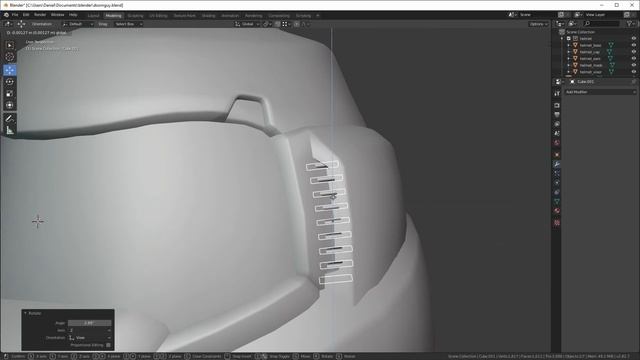Open the Select Box drag dropdown
The image size is (640, 360).
(x=128, y=24)
